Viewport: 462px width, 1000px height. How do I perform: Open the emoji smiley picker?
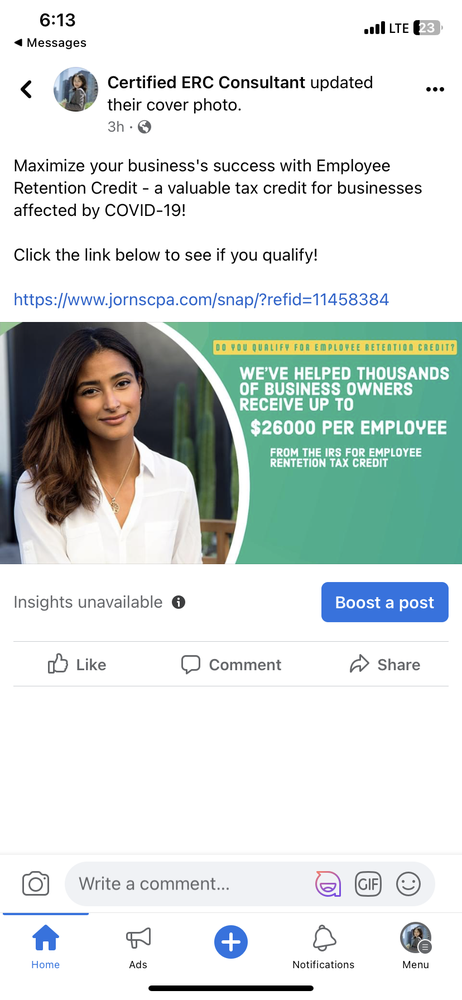pyautogui.click(x=408, y=884)
